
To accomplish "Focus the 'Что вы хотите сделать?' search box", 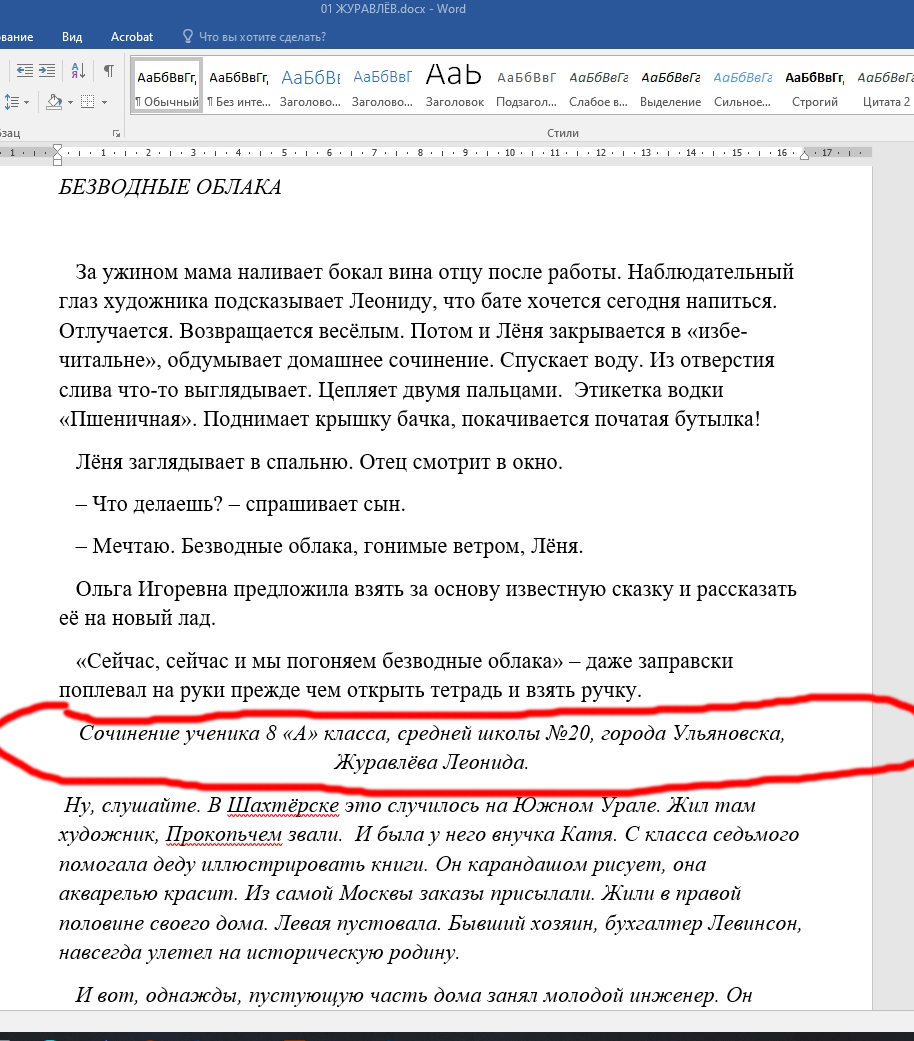I will pos(262,37).
